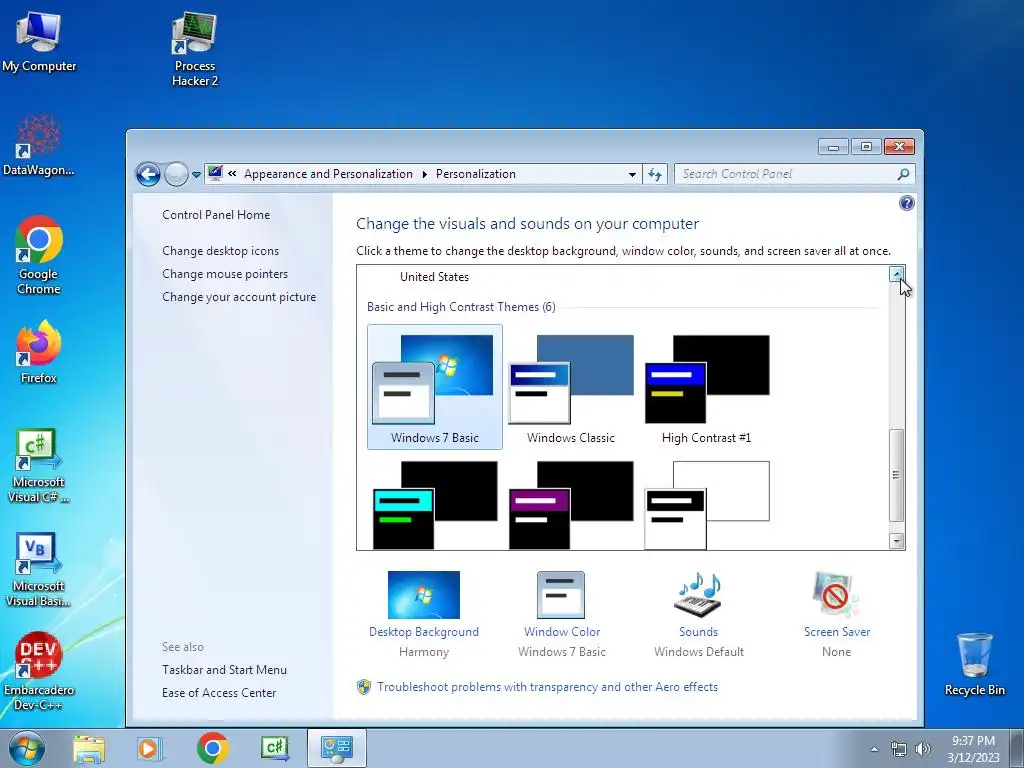1024x768 pixels.
Task: Click the volume speaker tray icon
Action: [x=923, y=749]
